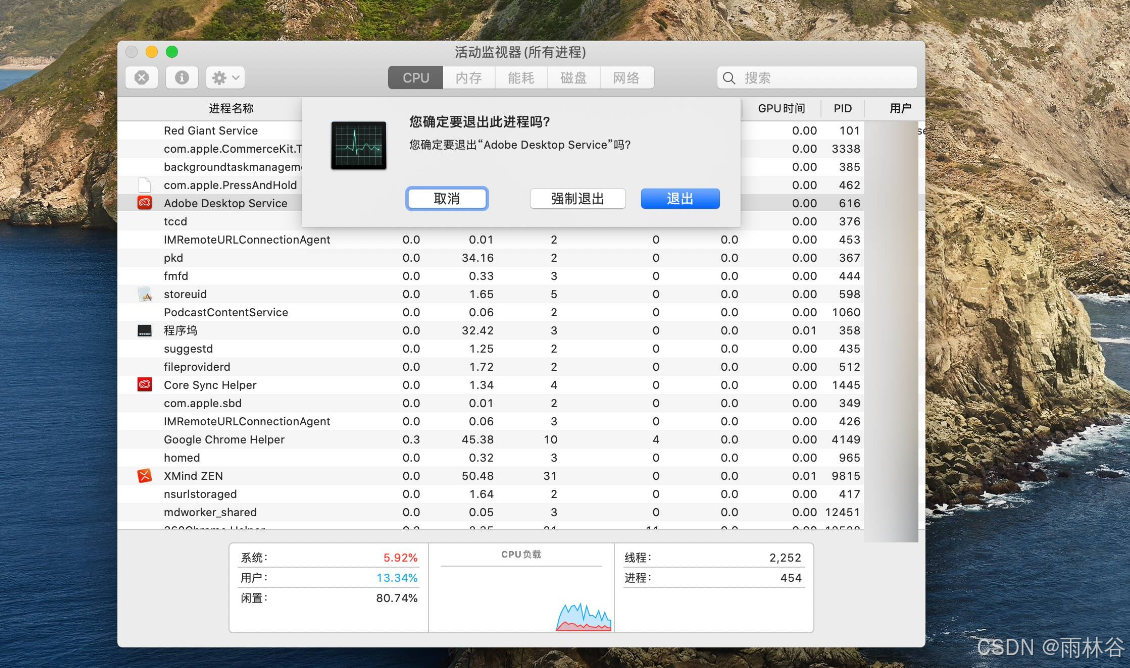Click the PID value 12451
1130x668 pixels.
pos(842,512)
